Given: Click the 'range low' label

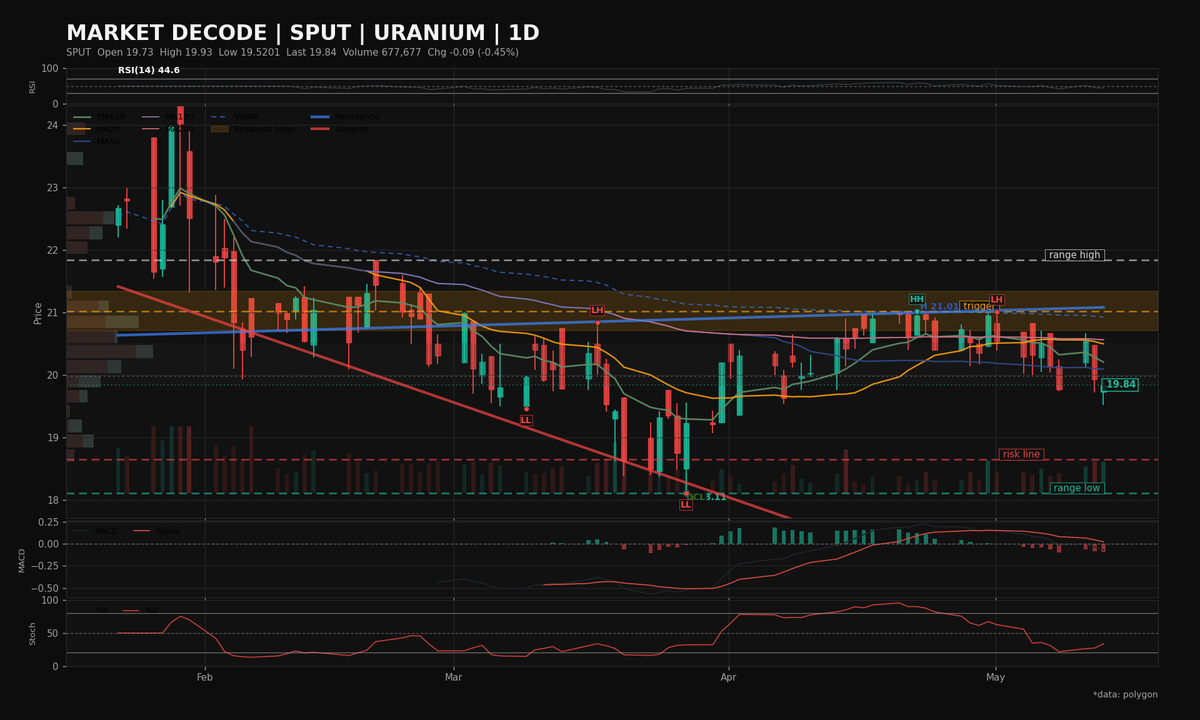Looking at the screenshot, I should [x=1076, y=488].
